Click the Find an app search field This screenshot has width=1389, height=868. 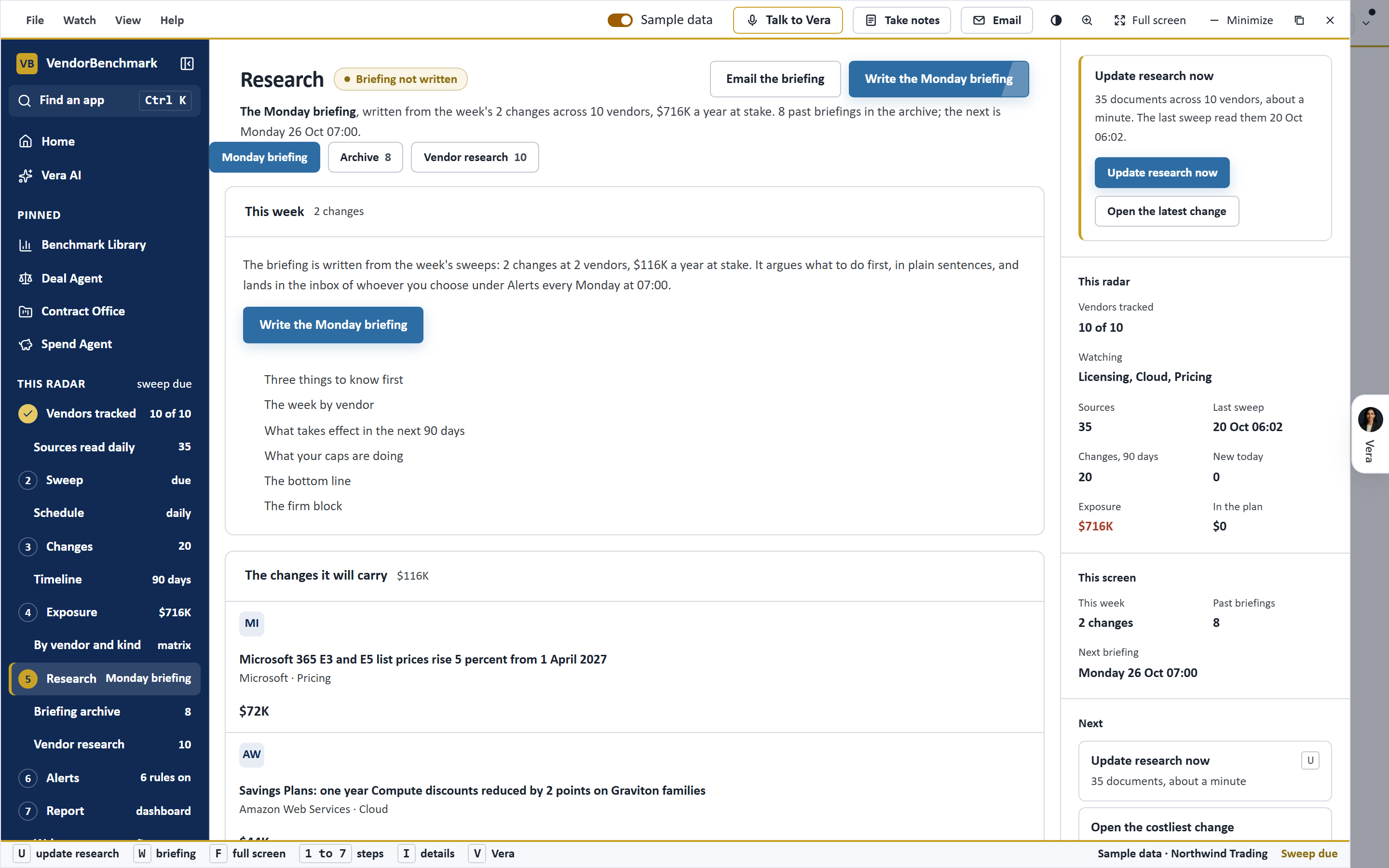105,100
